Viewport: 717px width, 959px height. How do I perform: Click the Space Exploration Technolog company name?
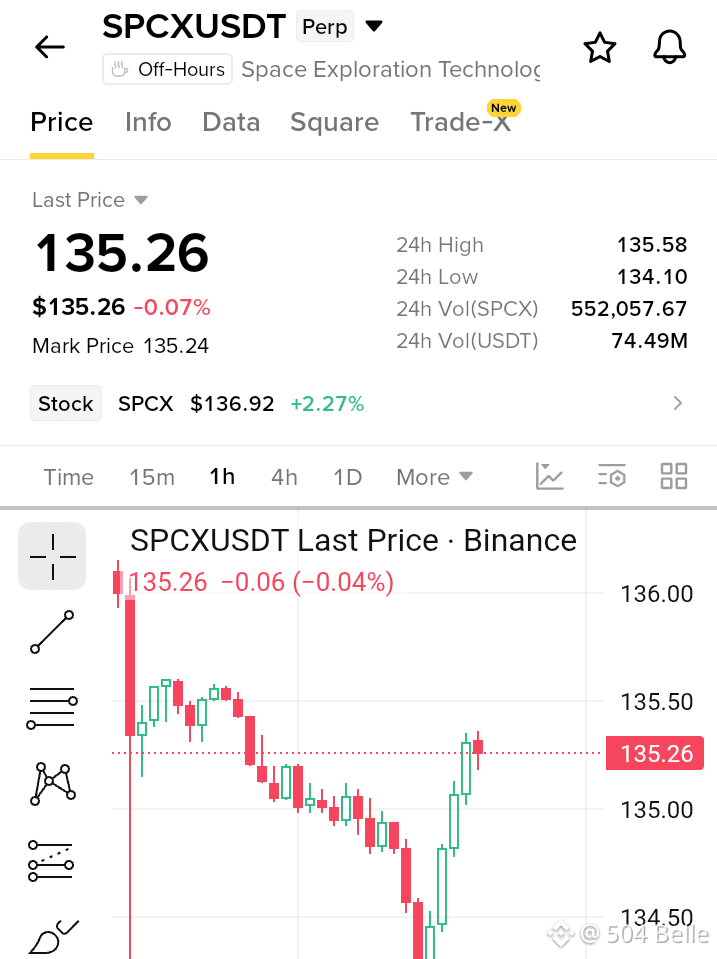coord(391,70)
